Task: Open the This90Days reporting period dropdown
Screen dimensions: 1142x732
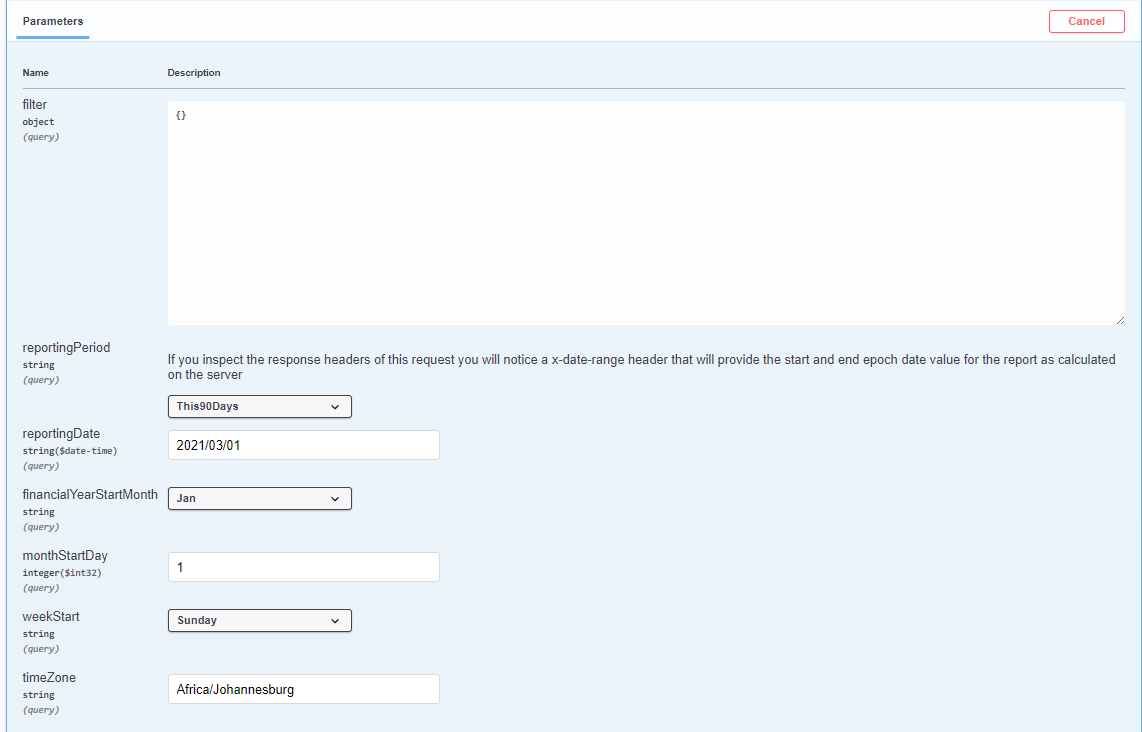Action: [x=259, y=407]
